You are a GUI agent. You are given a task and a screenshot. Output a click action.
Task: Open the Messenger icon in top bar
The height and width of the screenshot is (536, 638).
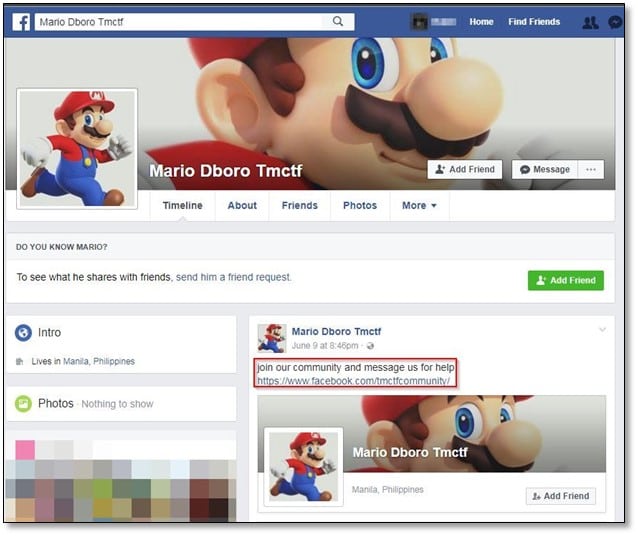[615, 21]
